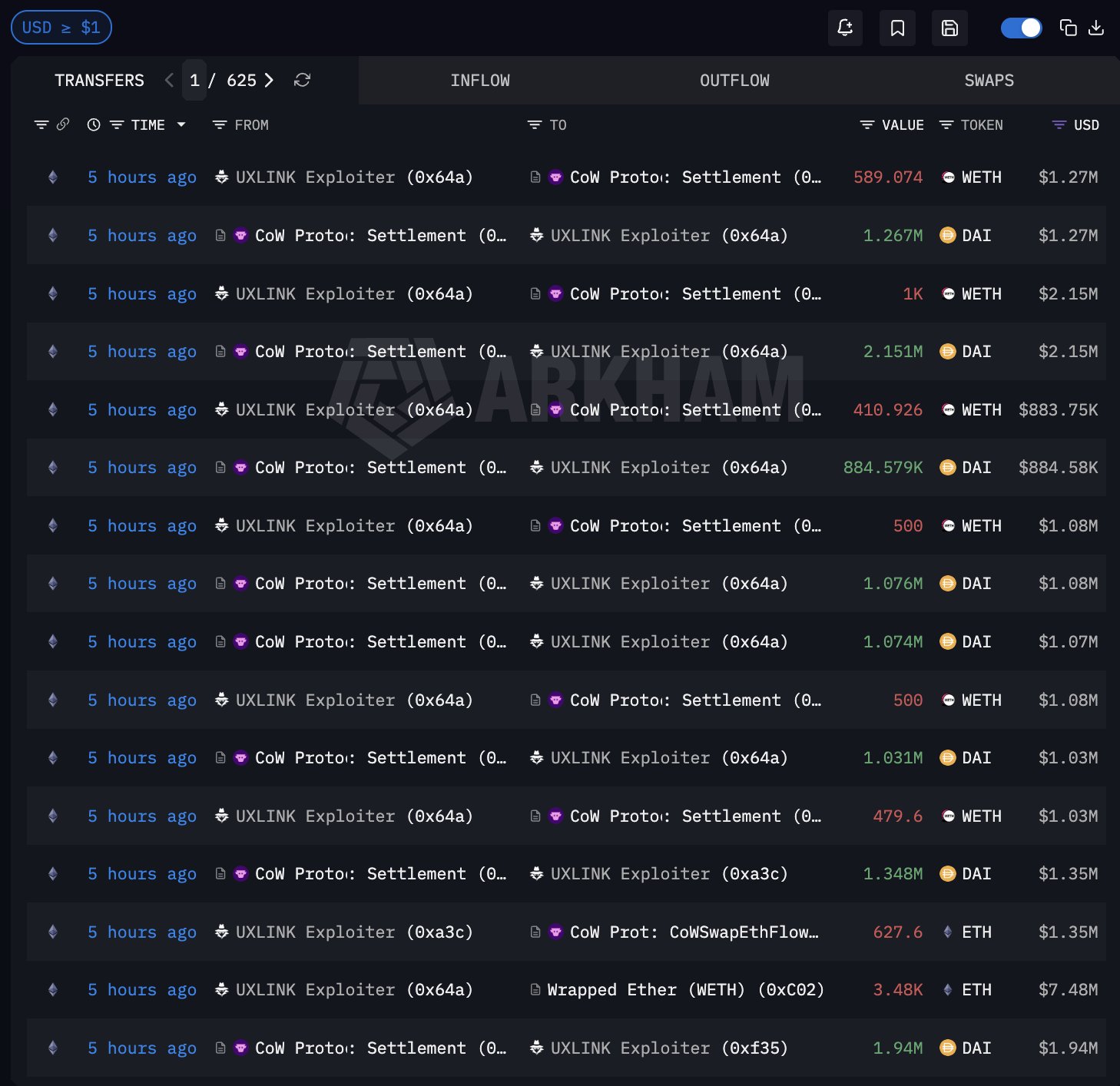
Task: Open UXLINK Exploiter (0xf35) address
Action: [669, 1048]
